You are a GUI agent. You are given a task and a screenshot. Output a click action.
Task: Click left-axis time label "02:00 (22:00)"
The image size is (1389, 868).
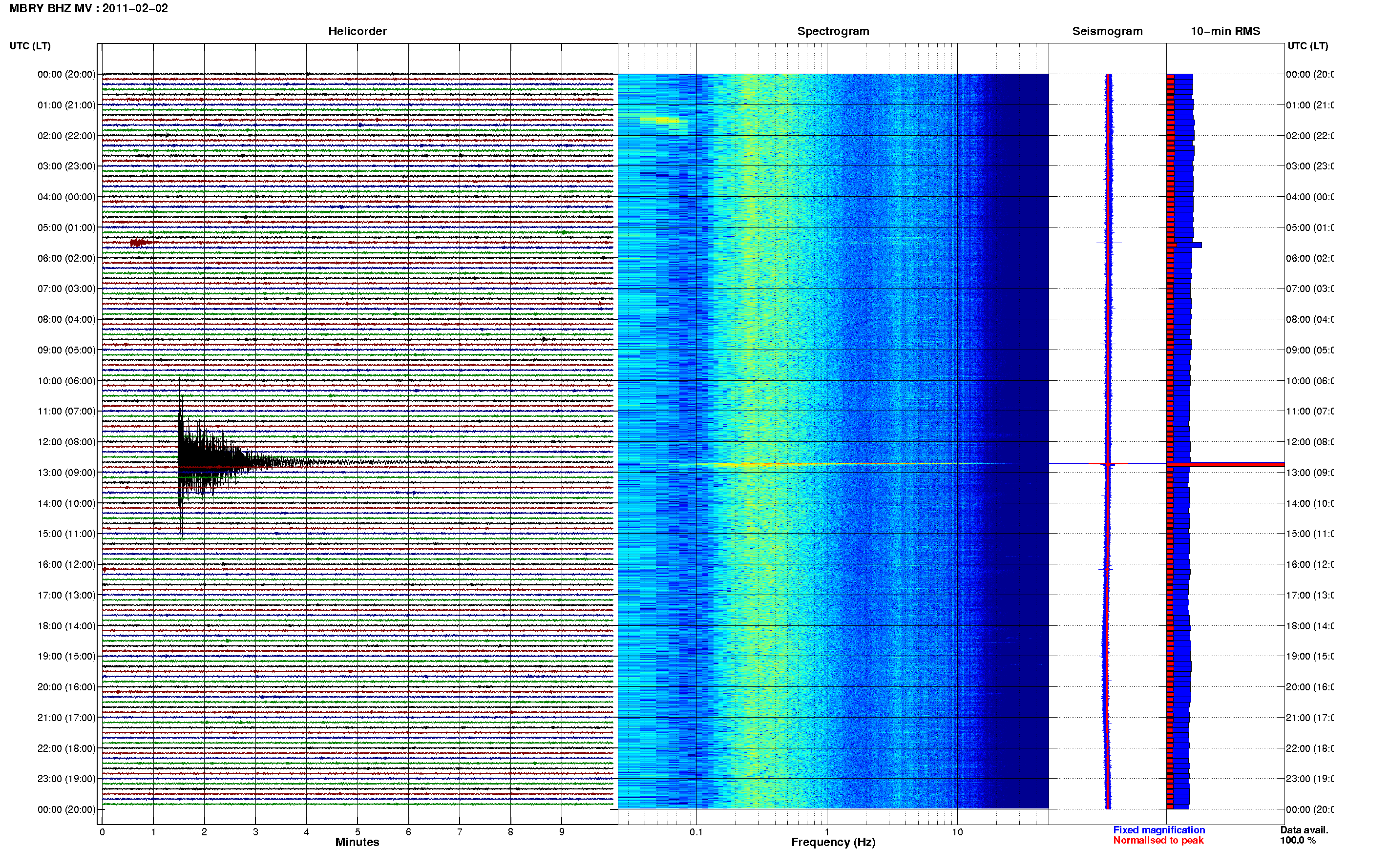pos(66,136)
